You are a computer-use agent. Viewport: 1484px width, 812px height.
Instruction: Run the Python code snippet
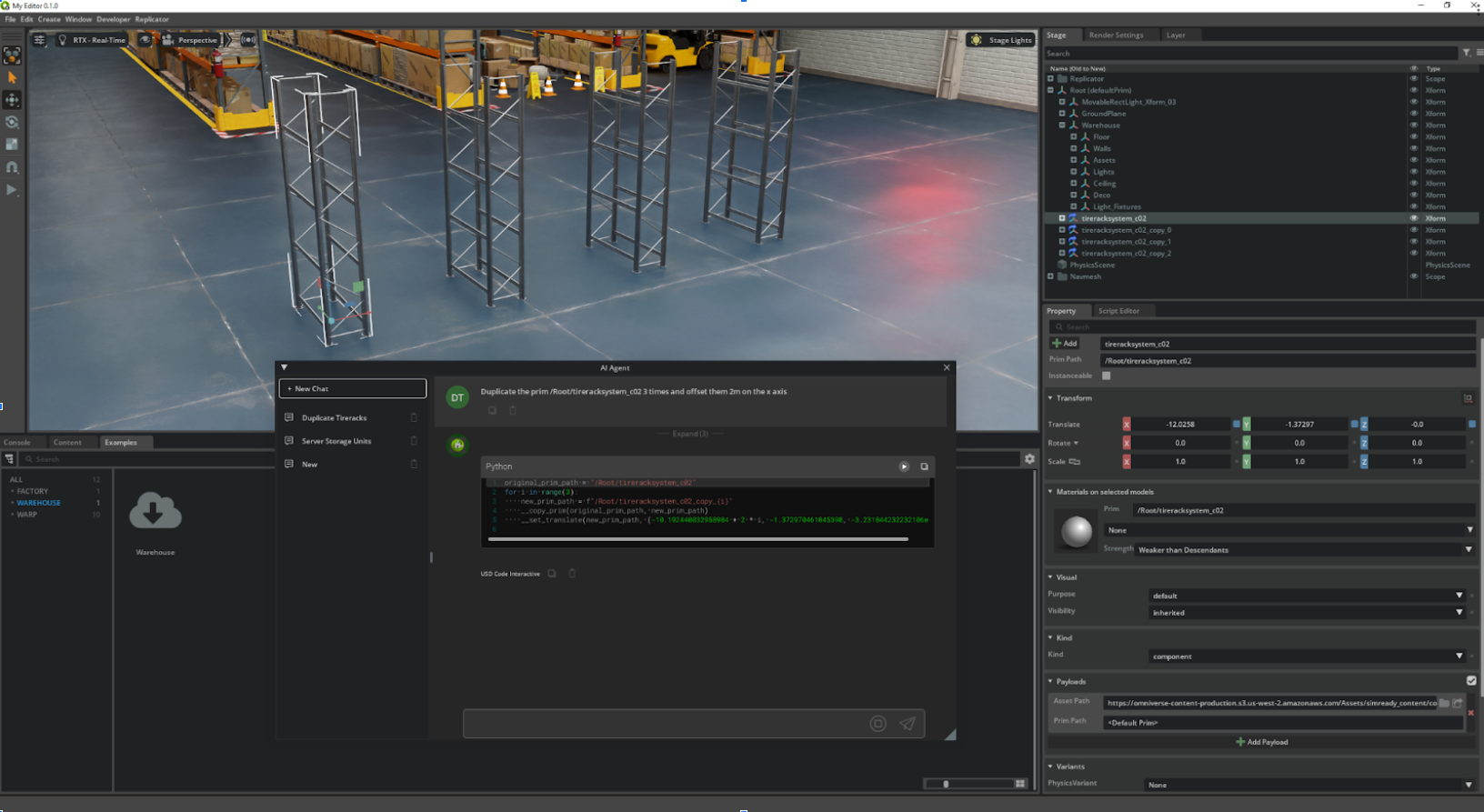coord(904,466)
